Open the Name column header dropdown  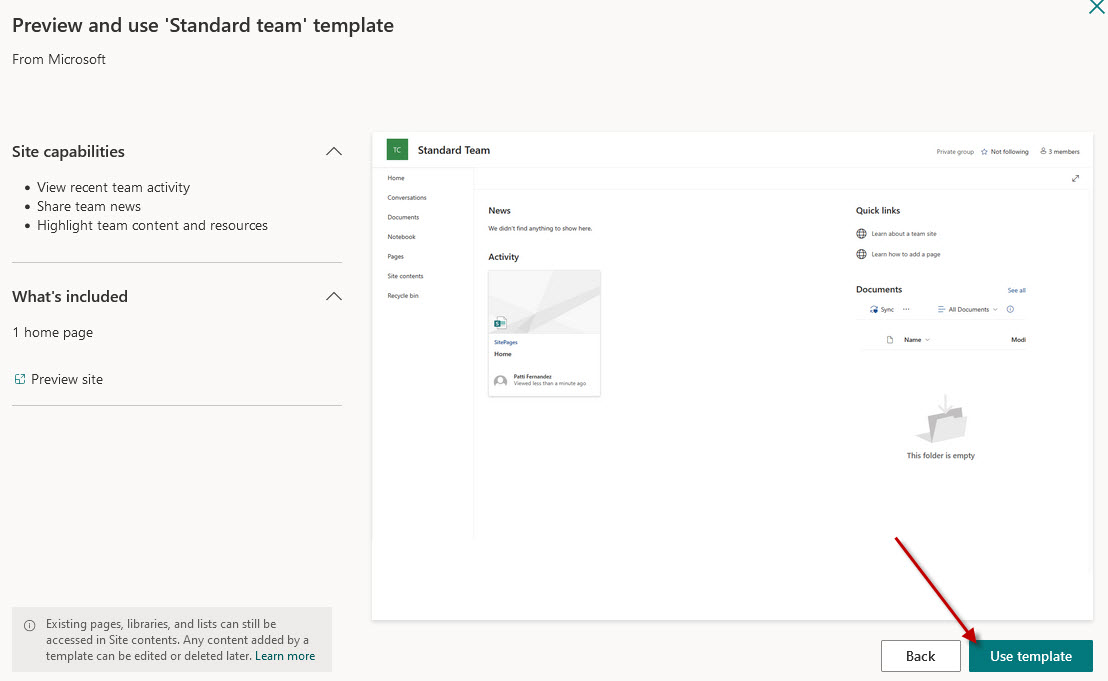click(x=917, y=340)
